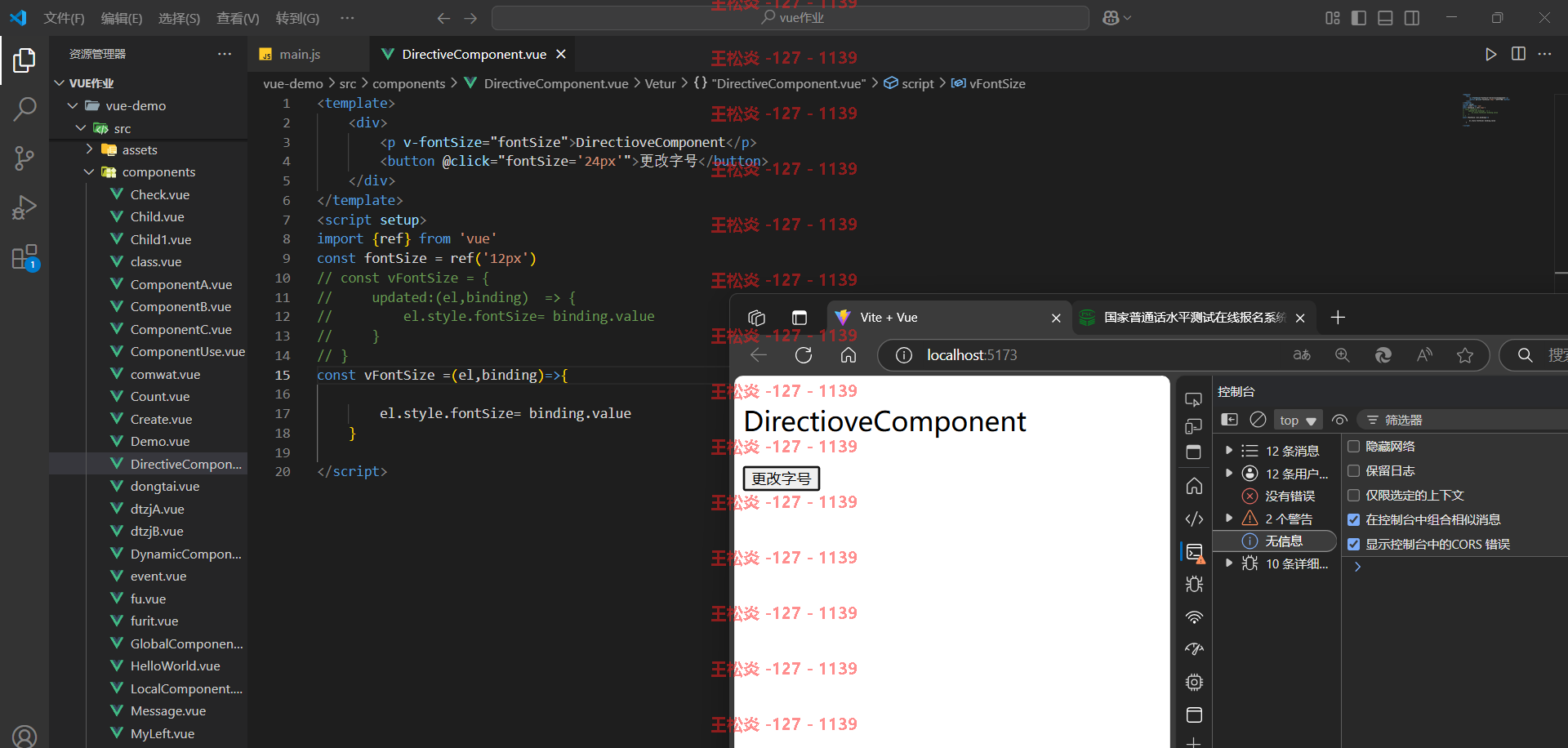The image size is (1568, 748).
Task: Click browser back arrow
Action: tap(759, 355)
